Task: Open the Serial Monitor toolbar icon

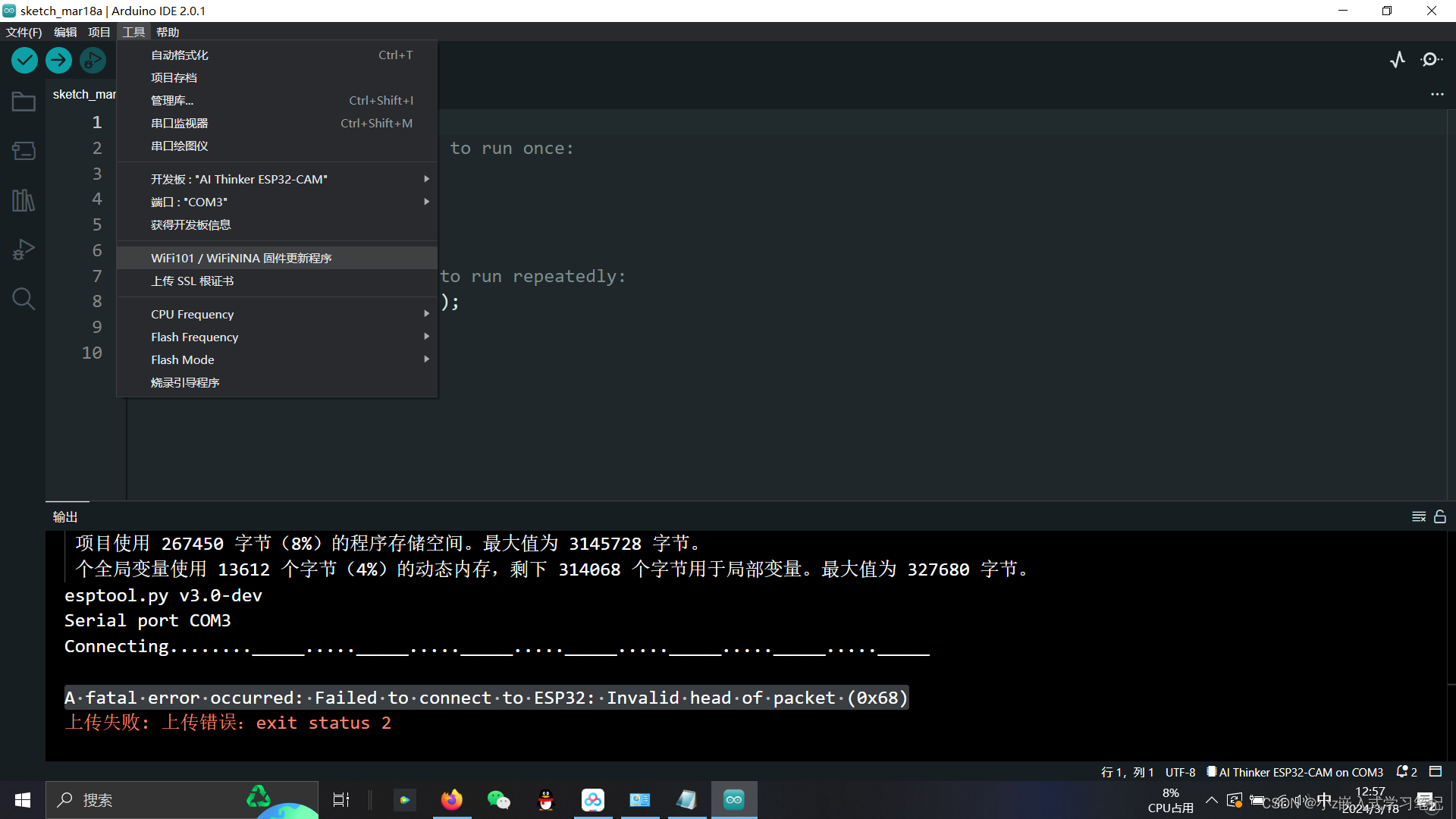Action: point(1431,60)
